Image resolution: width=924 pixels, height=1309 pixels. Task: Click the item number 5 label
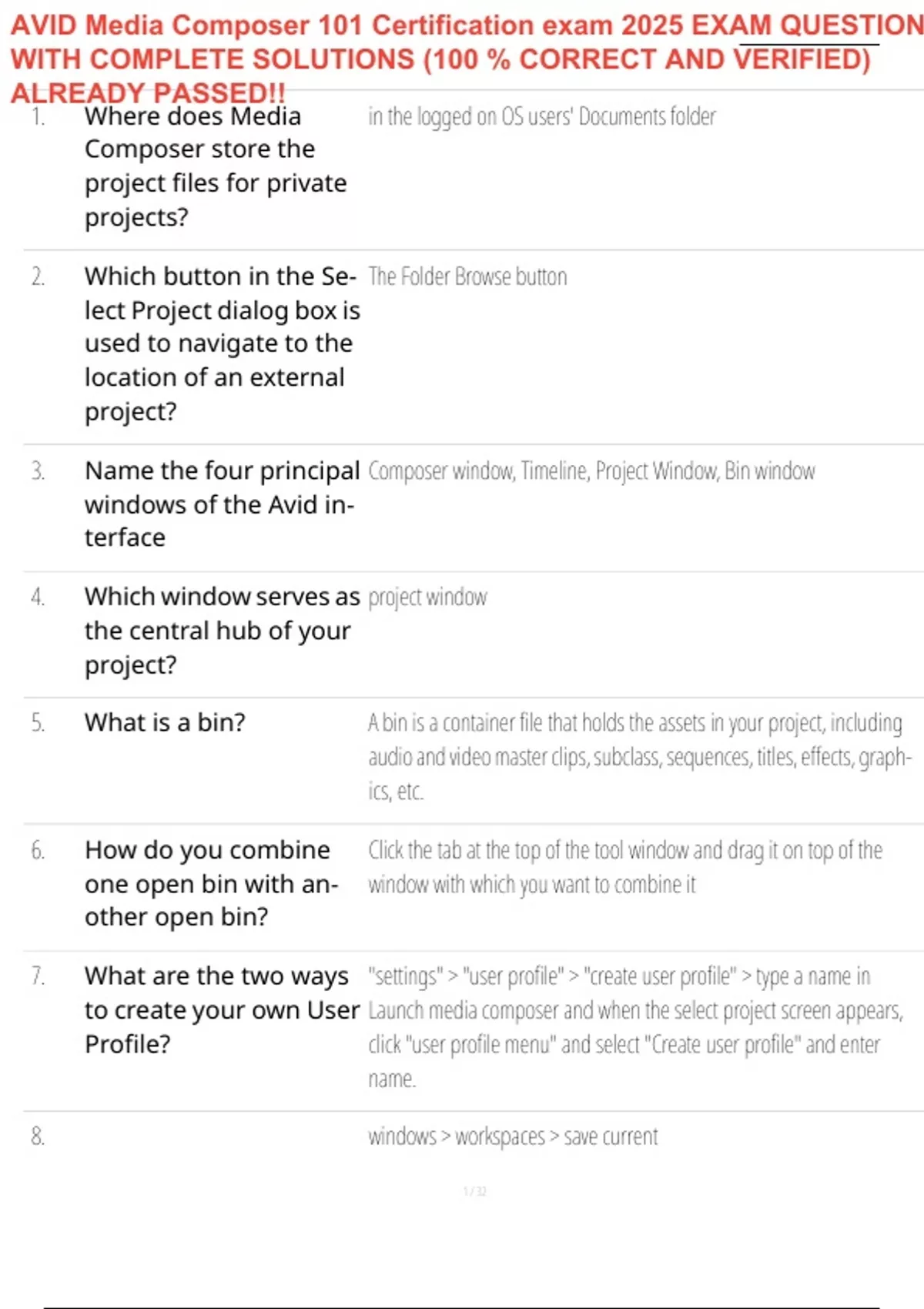click(x=38, y=723)
